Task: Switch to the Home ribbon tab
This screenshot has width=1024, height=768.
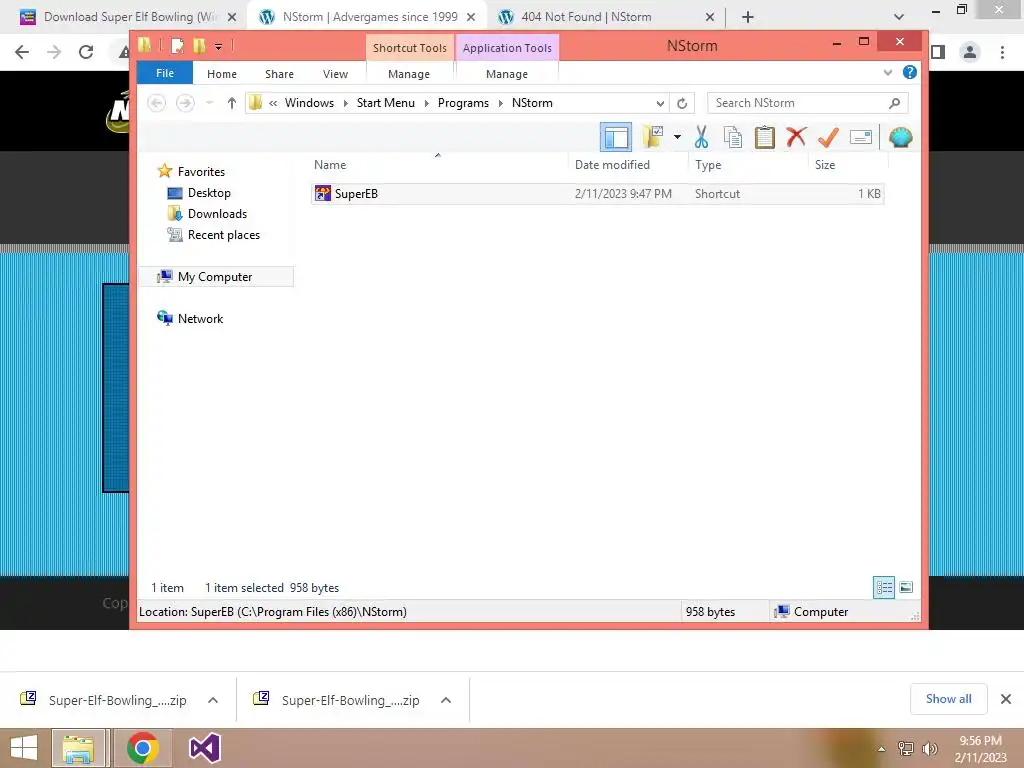Action: (222, 74)
